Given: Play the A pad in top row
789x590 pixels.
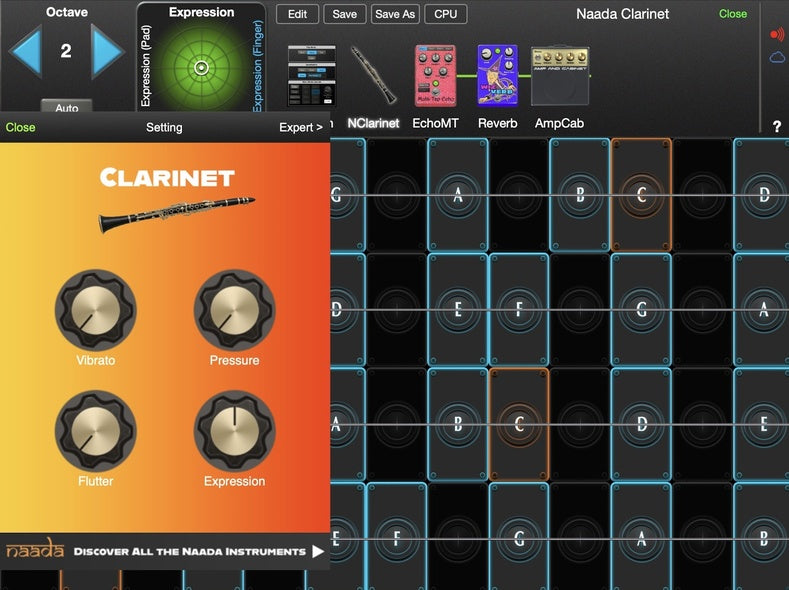Looking at the screenshot, I should pos(458,195).
